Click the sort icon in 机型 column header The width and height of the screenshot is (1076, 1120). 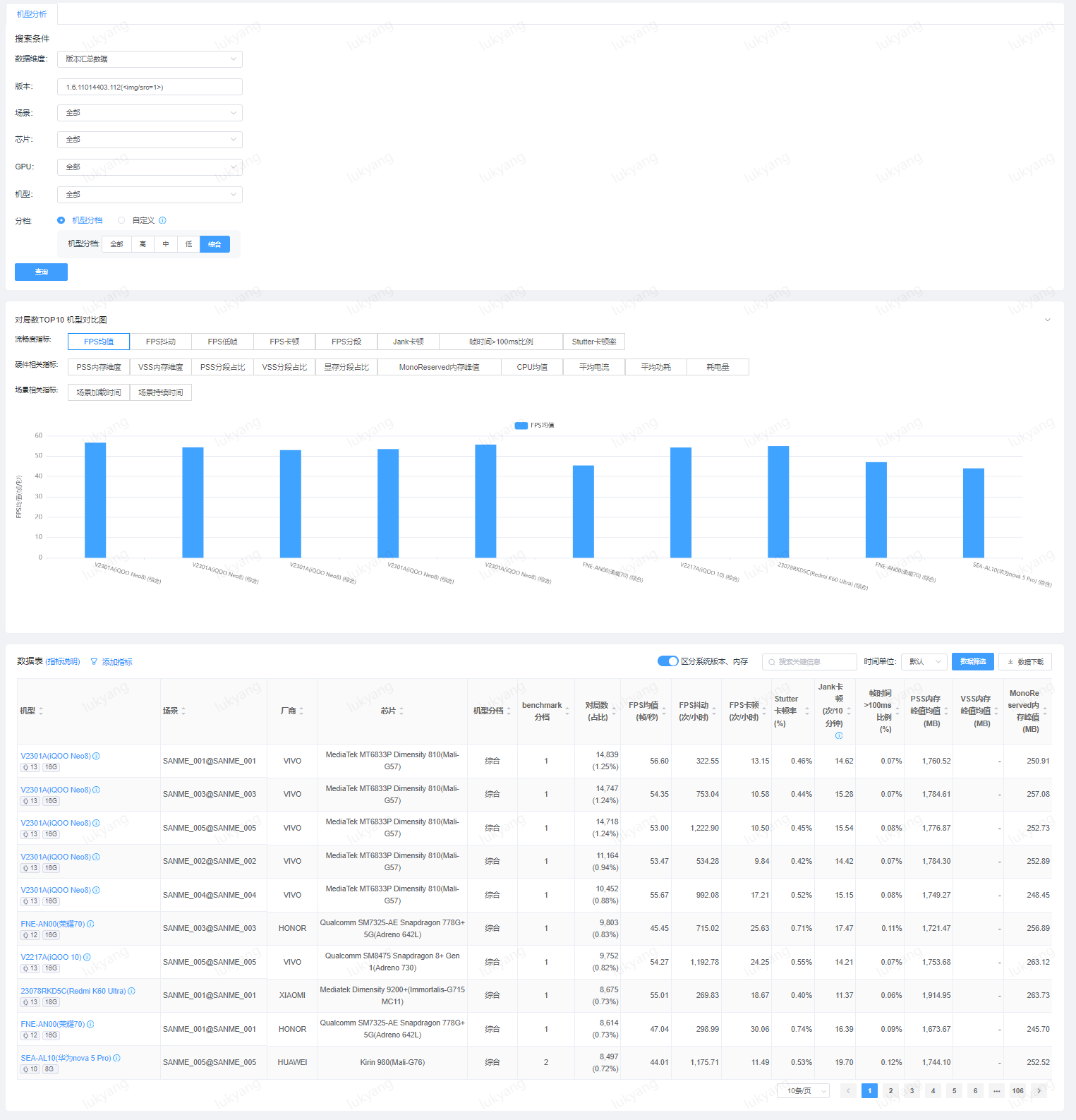tap(41, 711)
